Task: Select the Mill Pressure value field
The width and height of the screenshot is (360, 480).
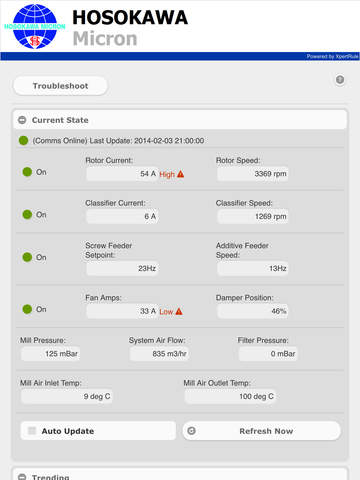Action: 50,354
